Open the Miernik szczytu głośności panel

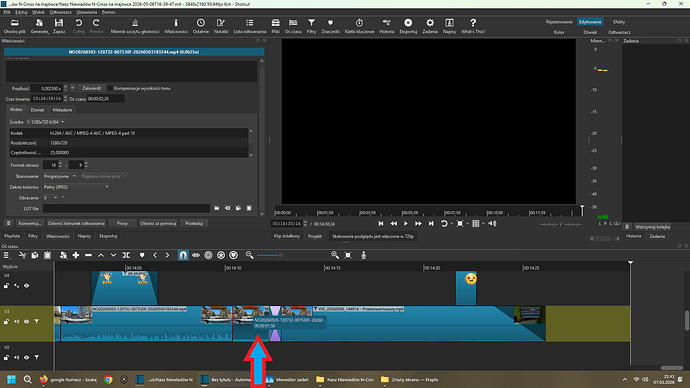[x=135, y=26]
